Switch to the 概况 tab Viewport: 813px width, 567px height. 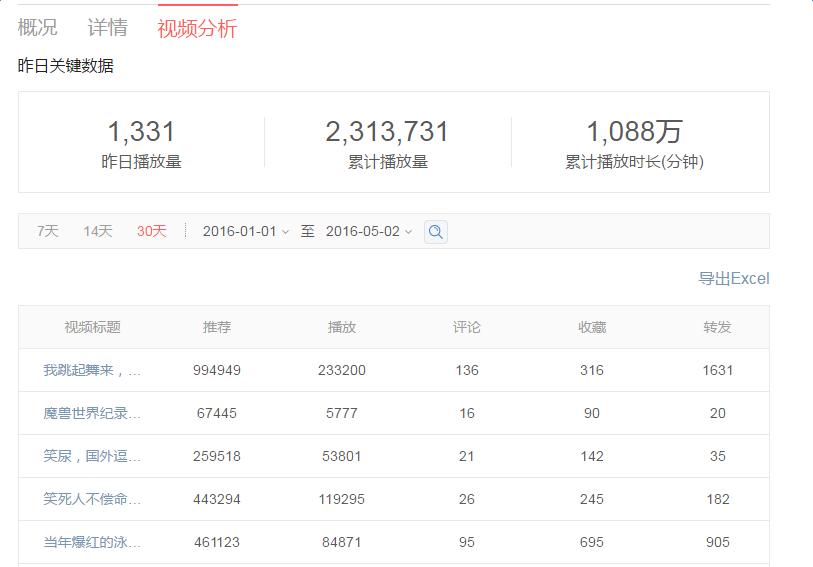click(x=37, y=27)
